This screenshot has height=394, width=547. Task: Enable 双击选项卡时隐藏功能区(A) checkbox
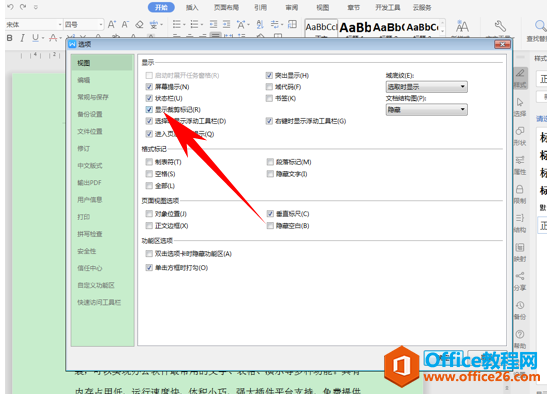pyautogui.click(x=149, y=254)
